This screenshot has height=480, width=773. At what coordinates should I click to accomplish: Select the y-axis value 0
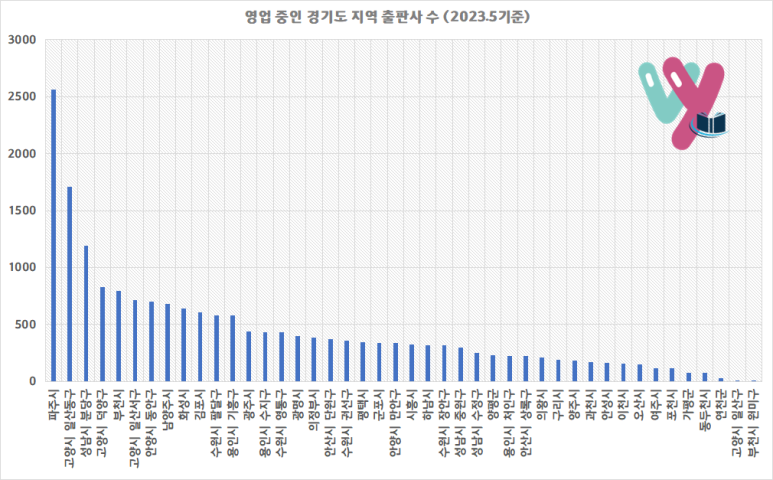(33, 381)
